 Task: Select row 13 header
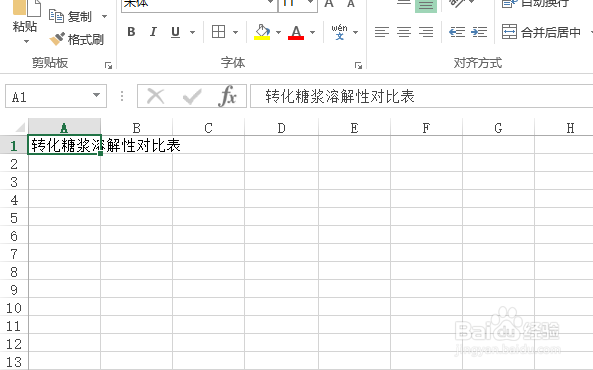coord(14,362)
